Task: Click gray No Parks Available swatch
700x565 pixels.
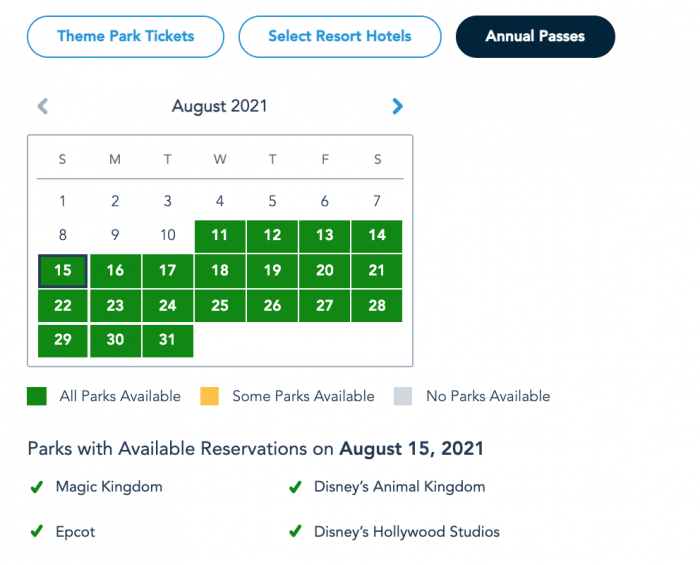Action: tap(403, 396)
